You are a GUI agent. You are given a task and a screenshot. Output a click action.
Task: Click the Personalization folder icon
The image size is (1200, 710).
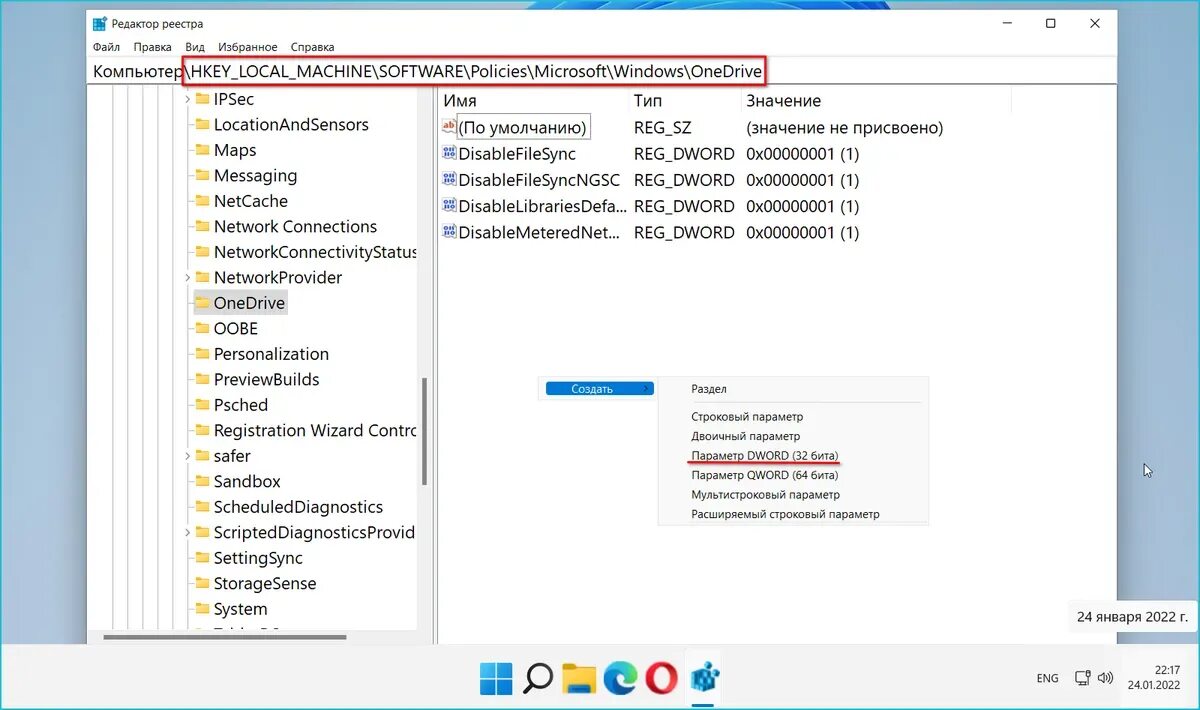click(x=202, y=354)
